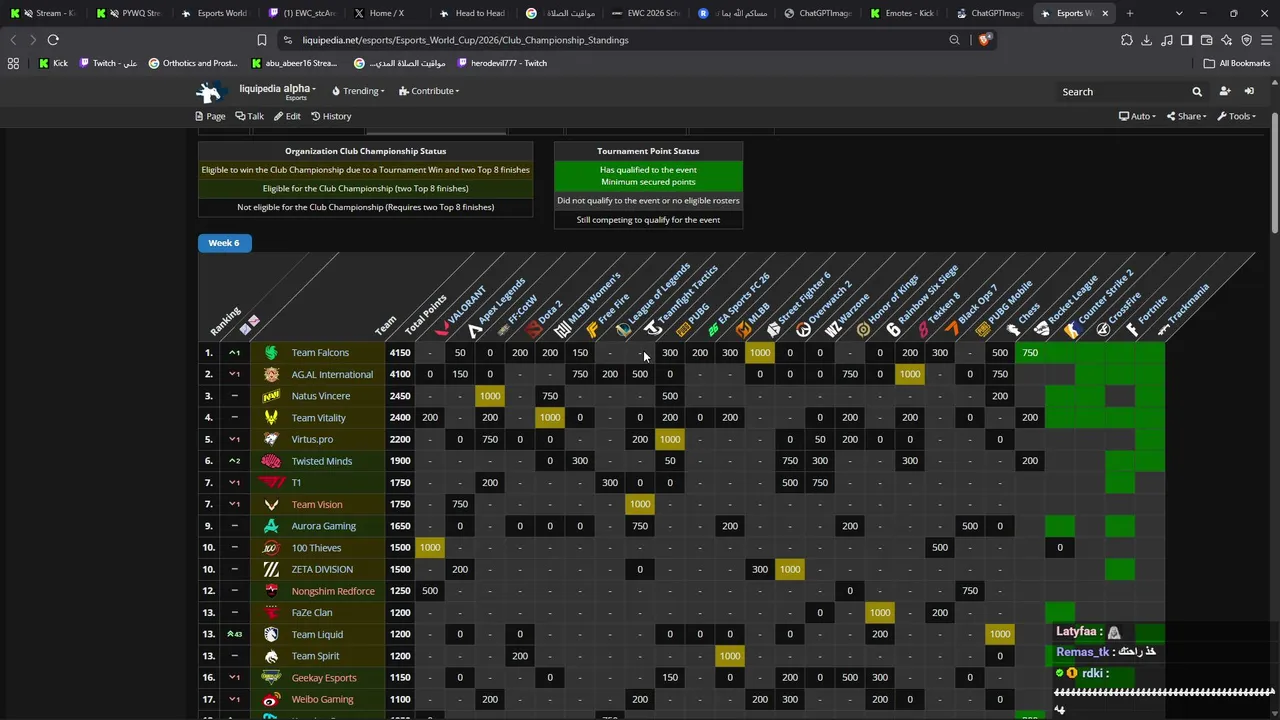
Task: Click the Overwatch 2 header icon
Action: click(804, 330)
